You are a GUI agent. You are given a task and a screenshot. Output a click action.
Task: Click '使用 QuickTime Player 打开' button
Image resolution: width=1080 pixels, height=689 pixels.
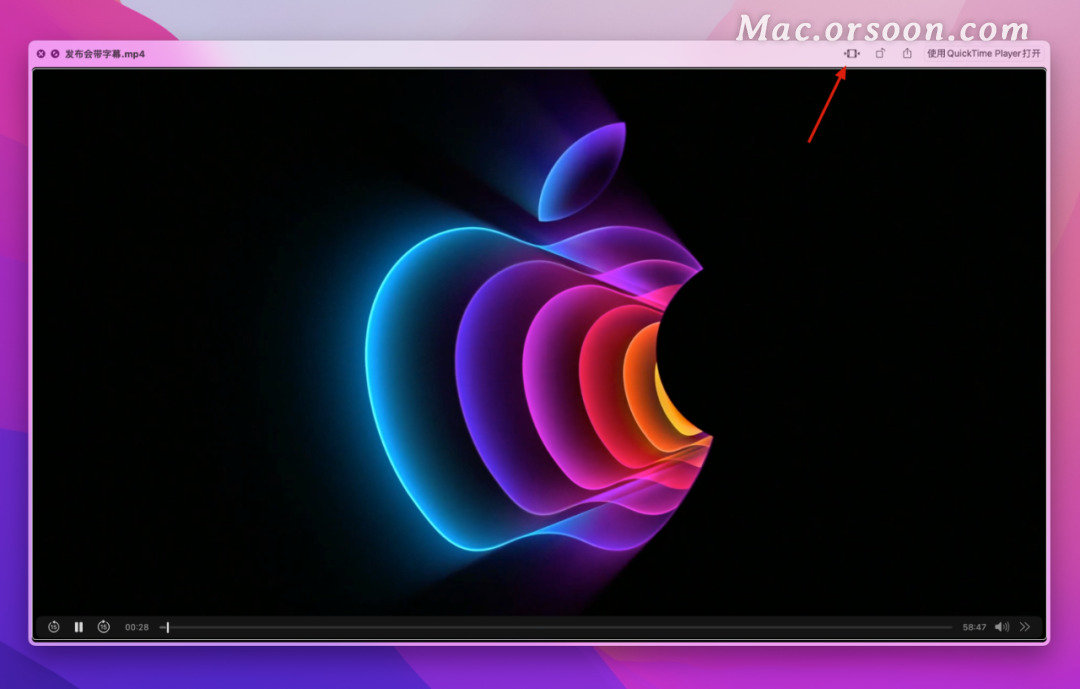(x=983, y=54)
